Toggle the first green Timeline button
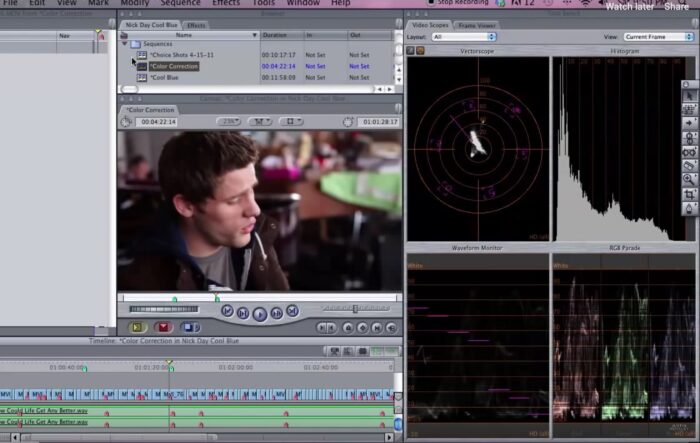 [x=377, y=351]
